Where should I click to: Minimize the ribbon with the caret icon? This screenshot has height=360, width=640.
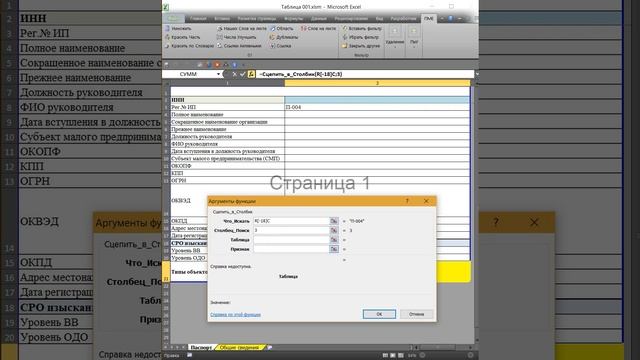pyautogui.click(x=442, y=18)
